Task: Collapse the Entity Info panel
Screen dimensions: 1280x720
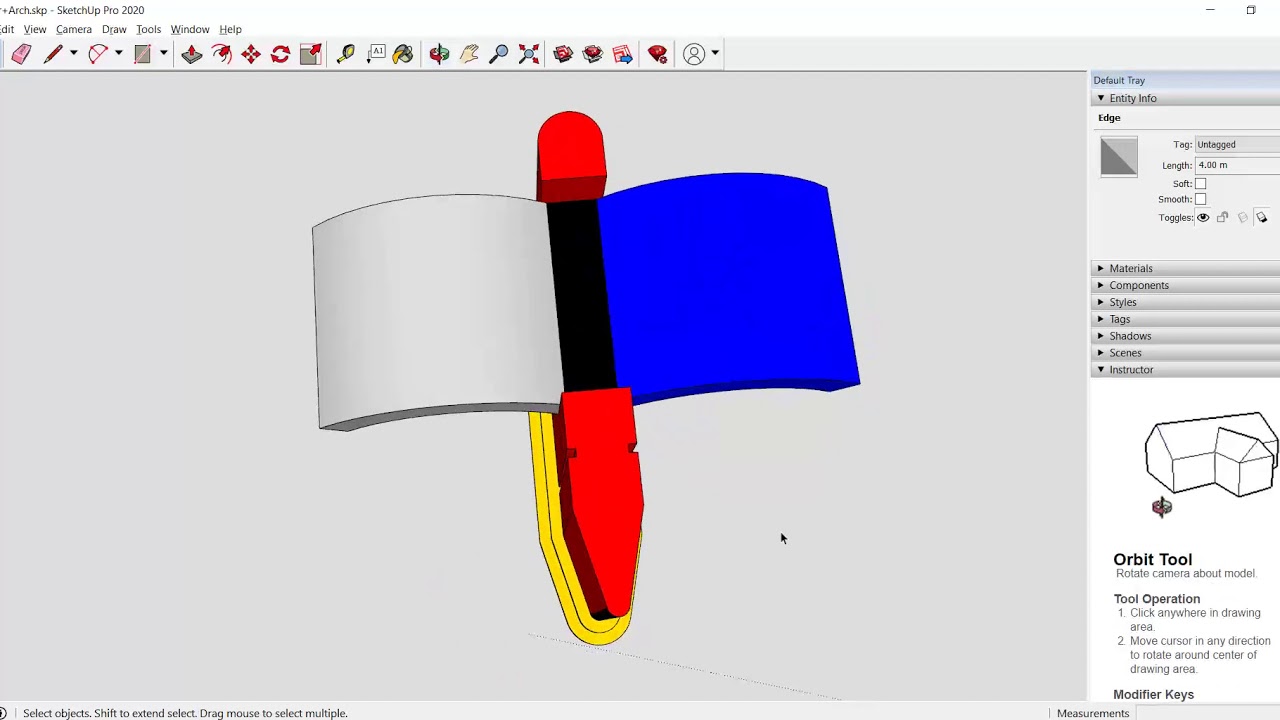Action: click(x=1101, y=98)
